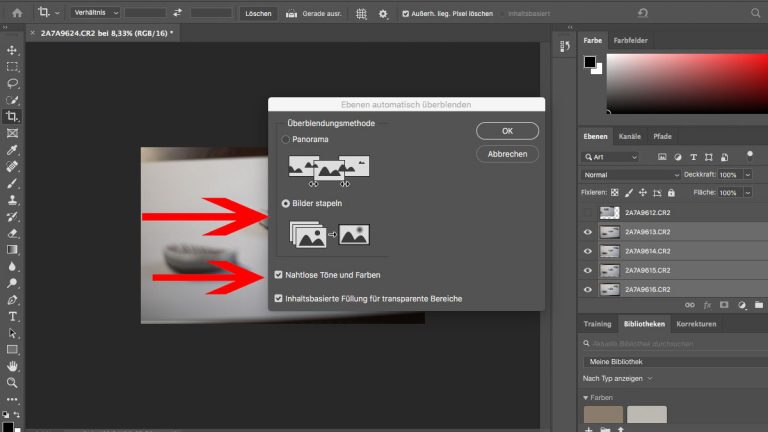
Task: Click the brown color swatch in Farben
Action: [603, 414]
